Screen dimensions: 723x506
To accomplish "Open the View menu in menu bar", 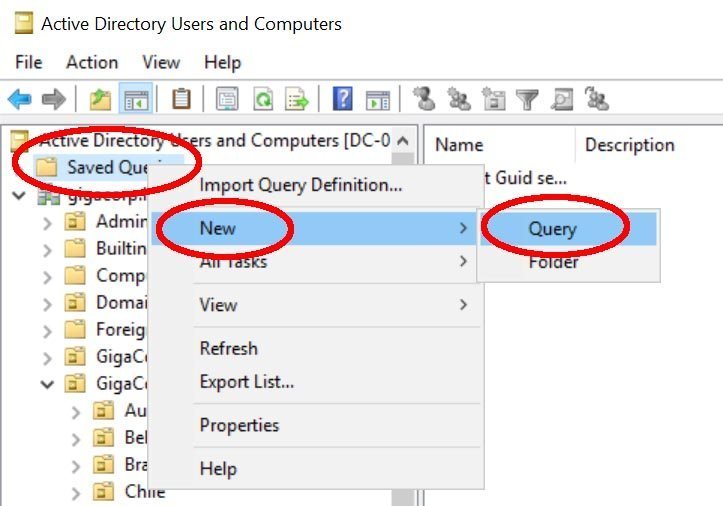I will click(x=161, y=62).
